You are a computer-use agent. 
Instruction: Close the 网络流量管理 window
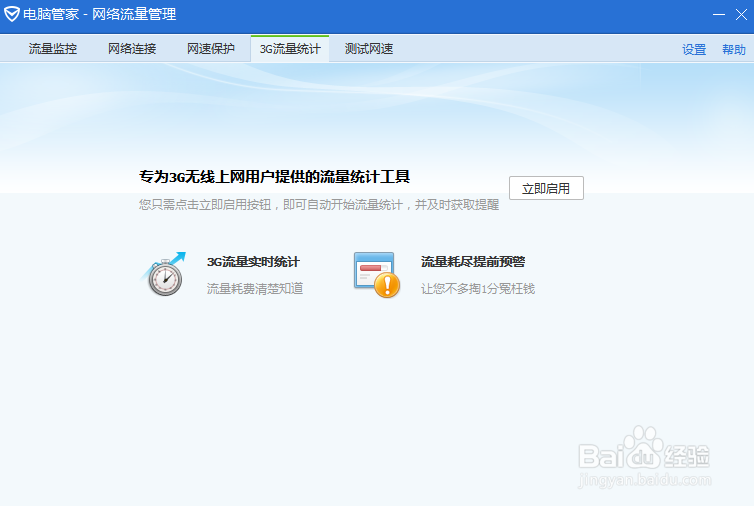[x=741, y=14]
